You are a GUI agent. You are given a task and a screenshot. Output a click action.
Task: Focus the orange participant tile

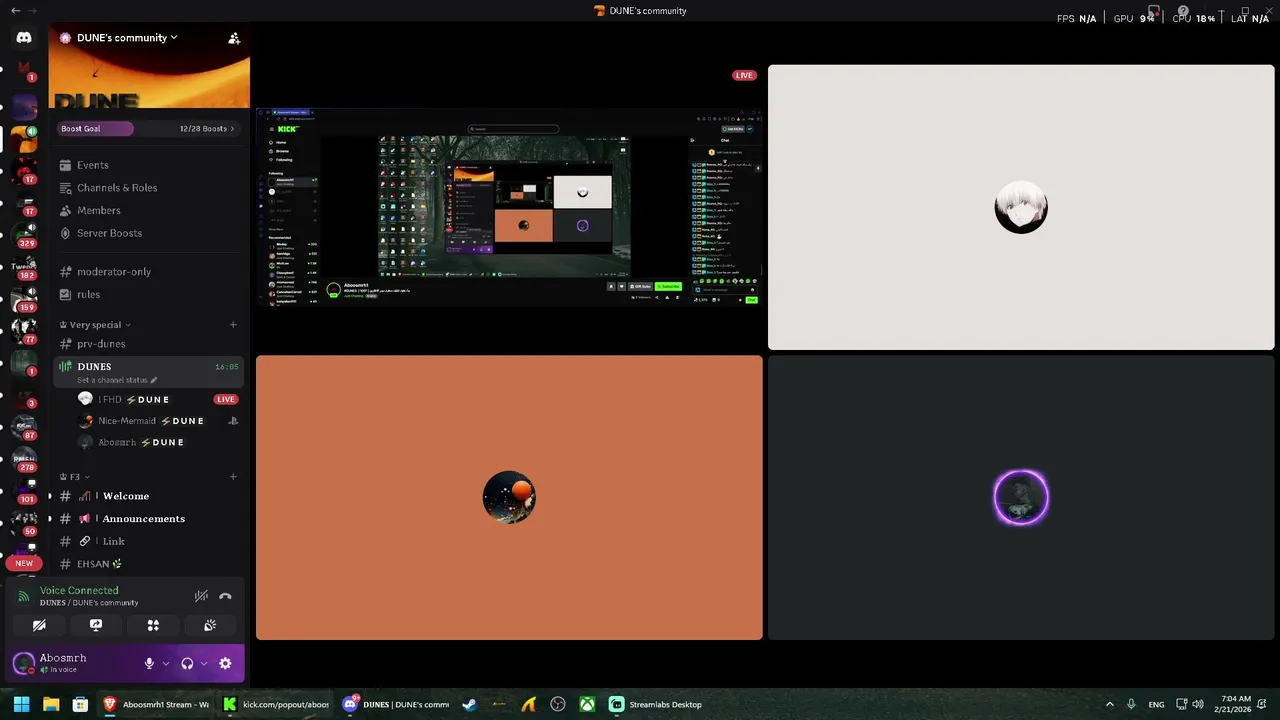(x=509, y=497)
